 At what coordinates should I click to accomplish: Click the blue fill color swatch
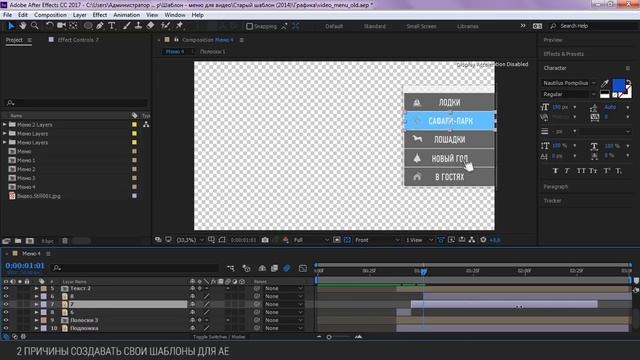[618, 85]
